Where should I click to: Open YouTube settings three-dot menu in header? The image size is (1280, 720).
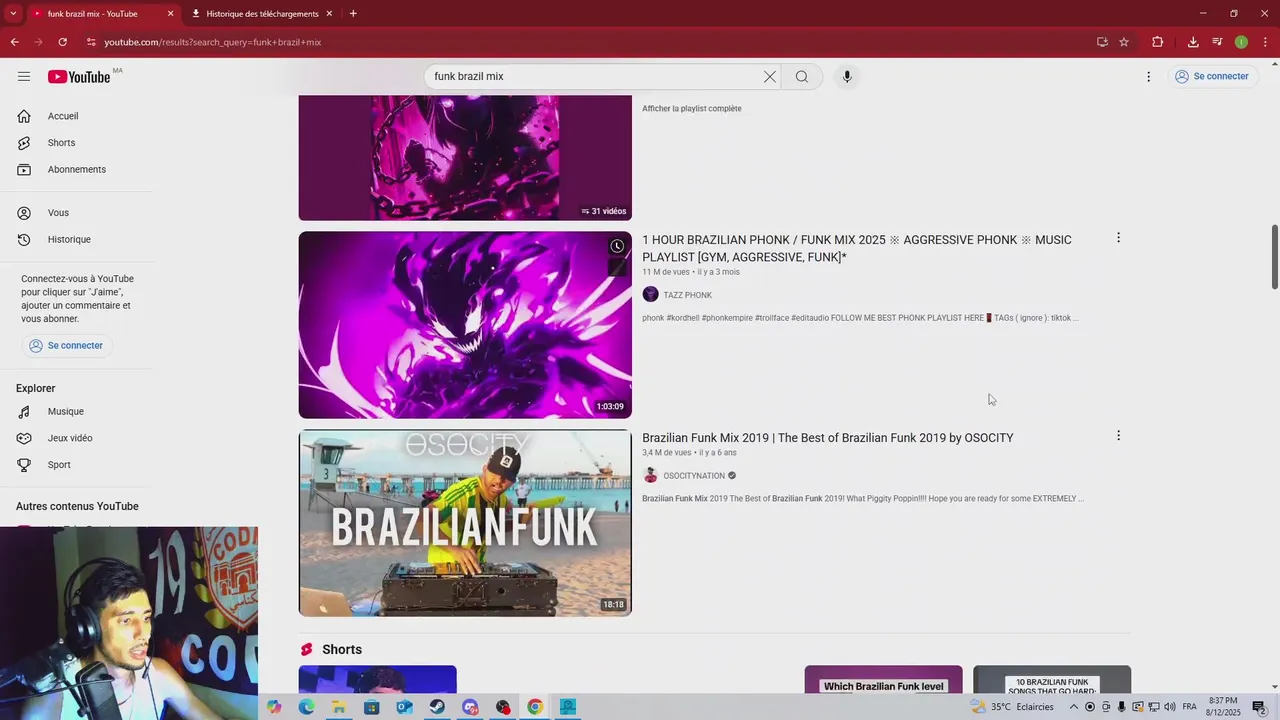point(1148,77)
